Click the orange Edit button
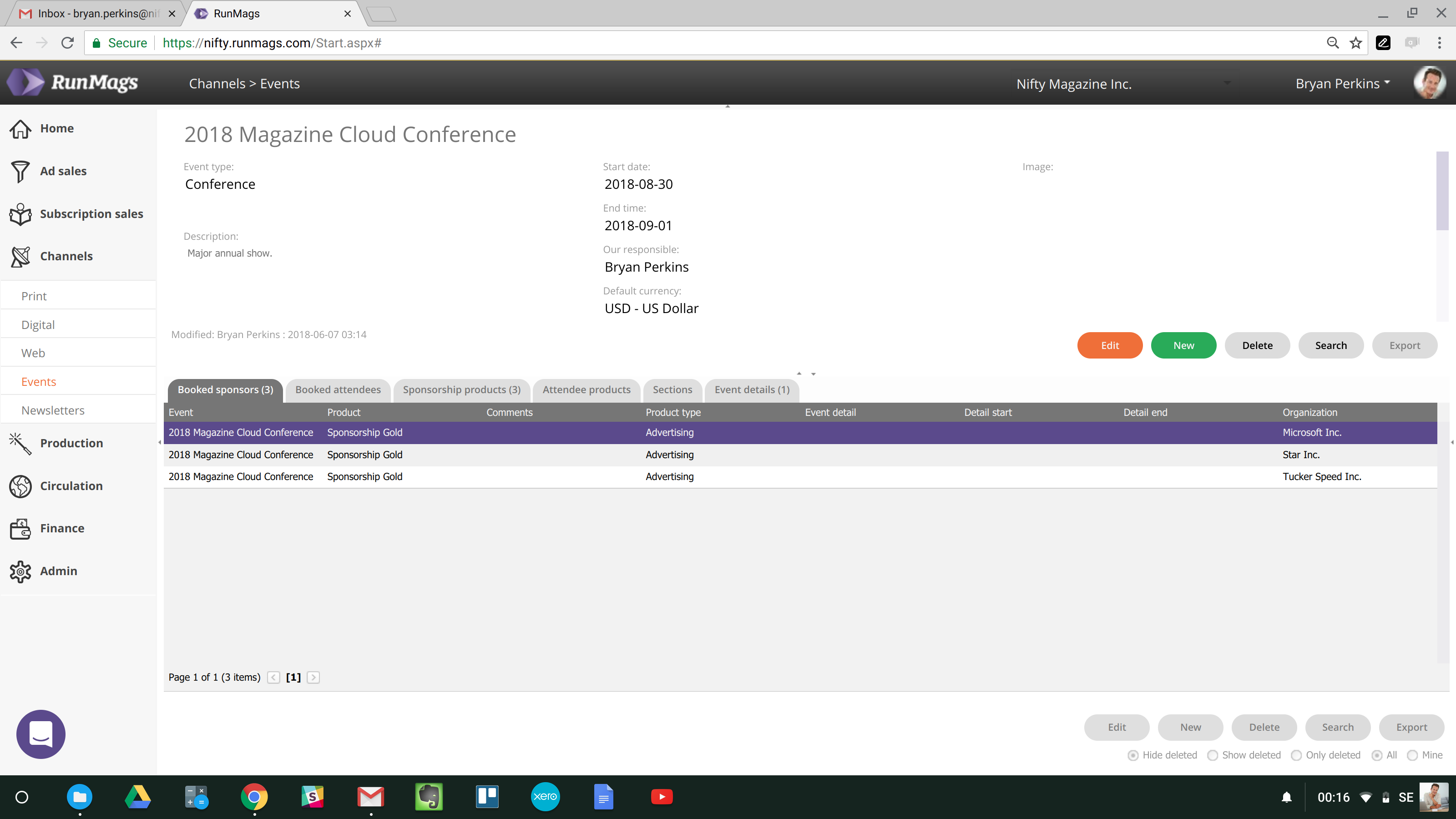The width and height of the screenshot is (1456, 819). [1110, 345]
